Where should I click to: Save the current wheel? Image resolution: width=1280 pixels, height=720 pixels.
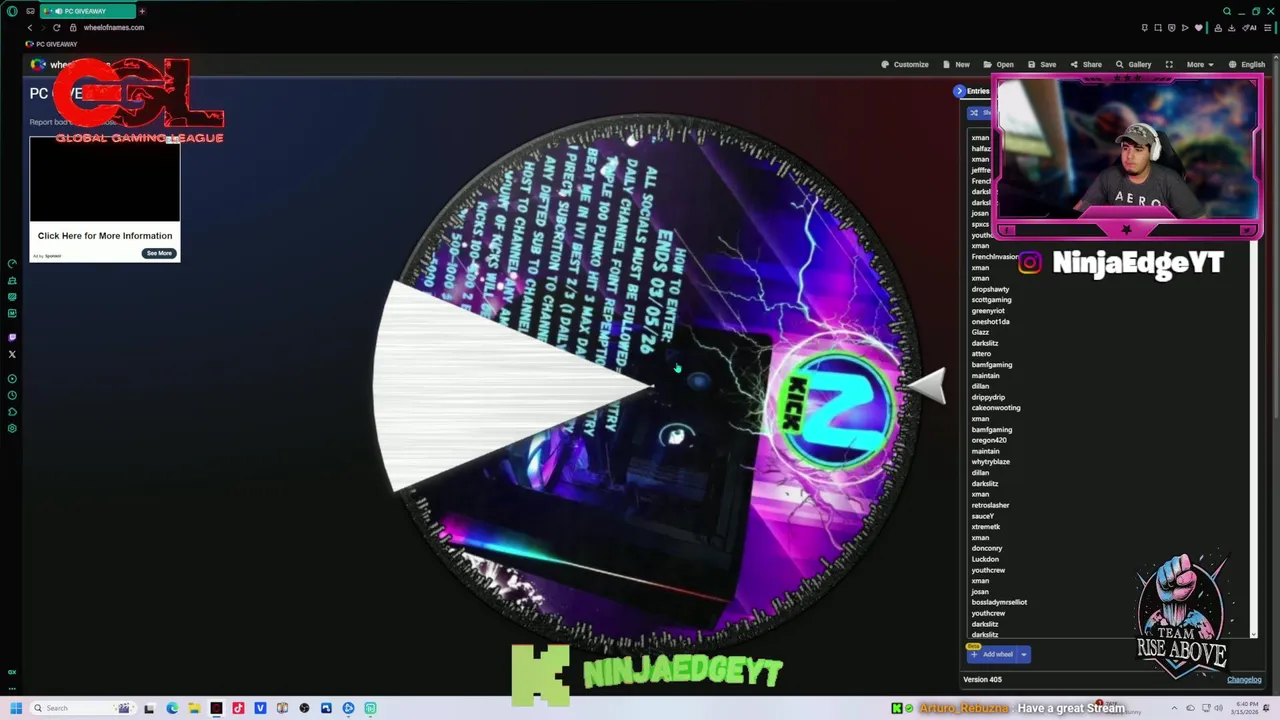1042,64
